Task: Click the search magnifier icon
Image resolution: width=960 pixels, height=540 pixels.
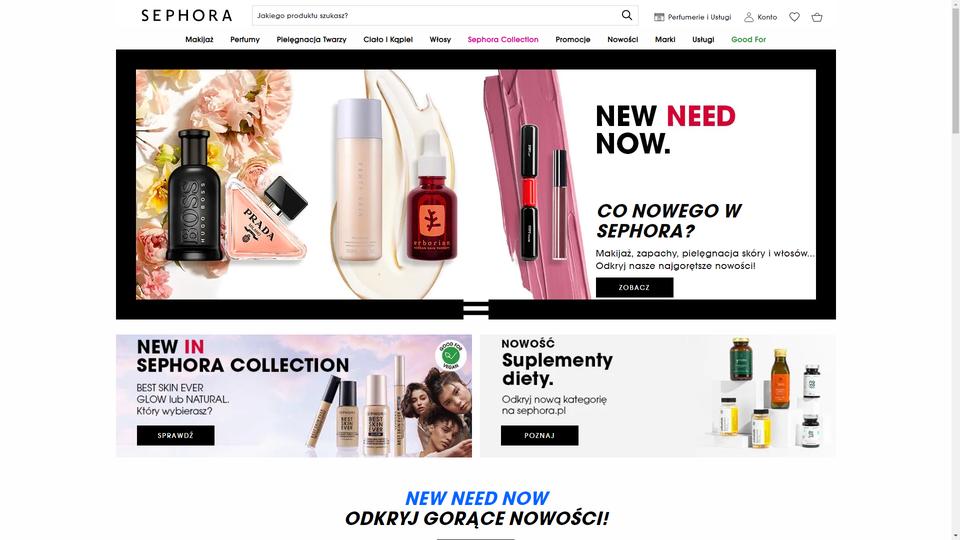Action: coord(626,15)
